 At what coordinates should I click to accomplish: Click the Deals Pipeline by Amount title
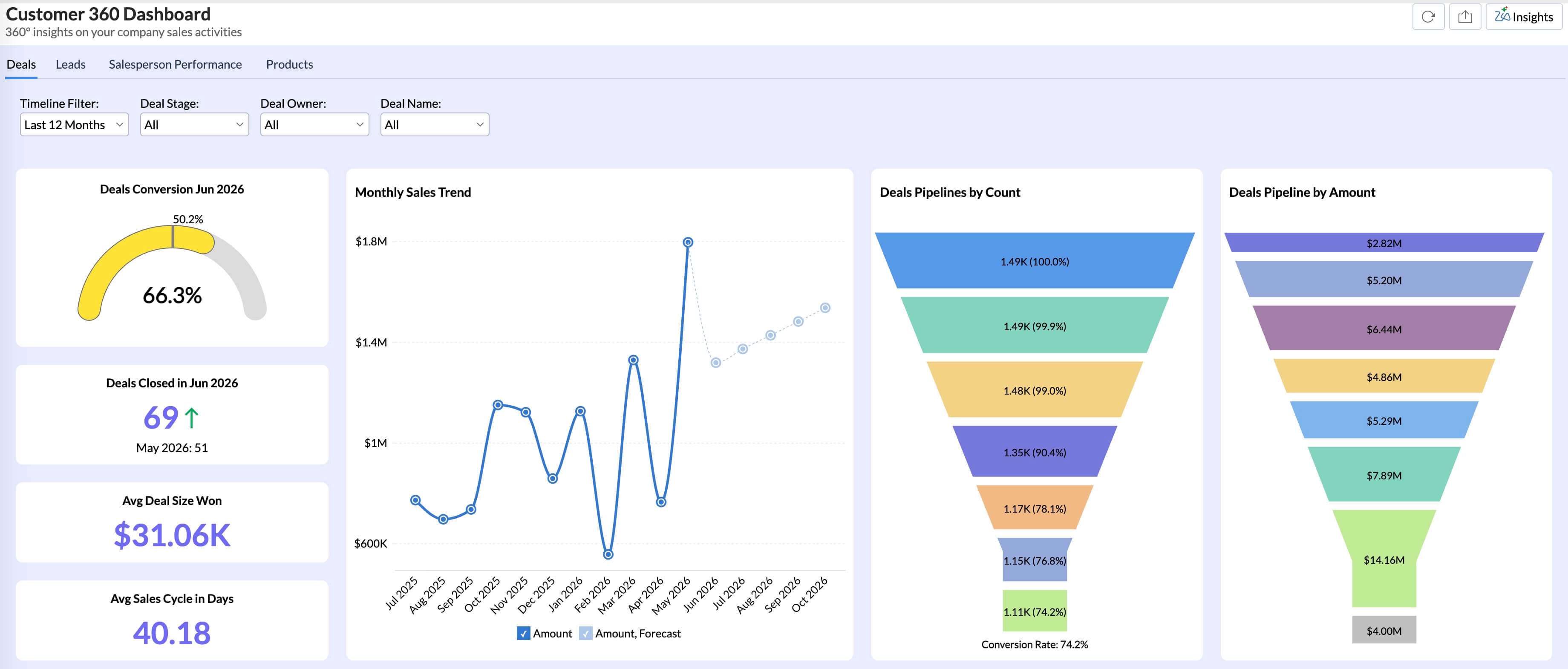1302,192
